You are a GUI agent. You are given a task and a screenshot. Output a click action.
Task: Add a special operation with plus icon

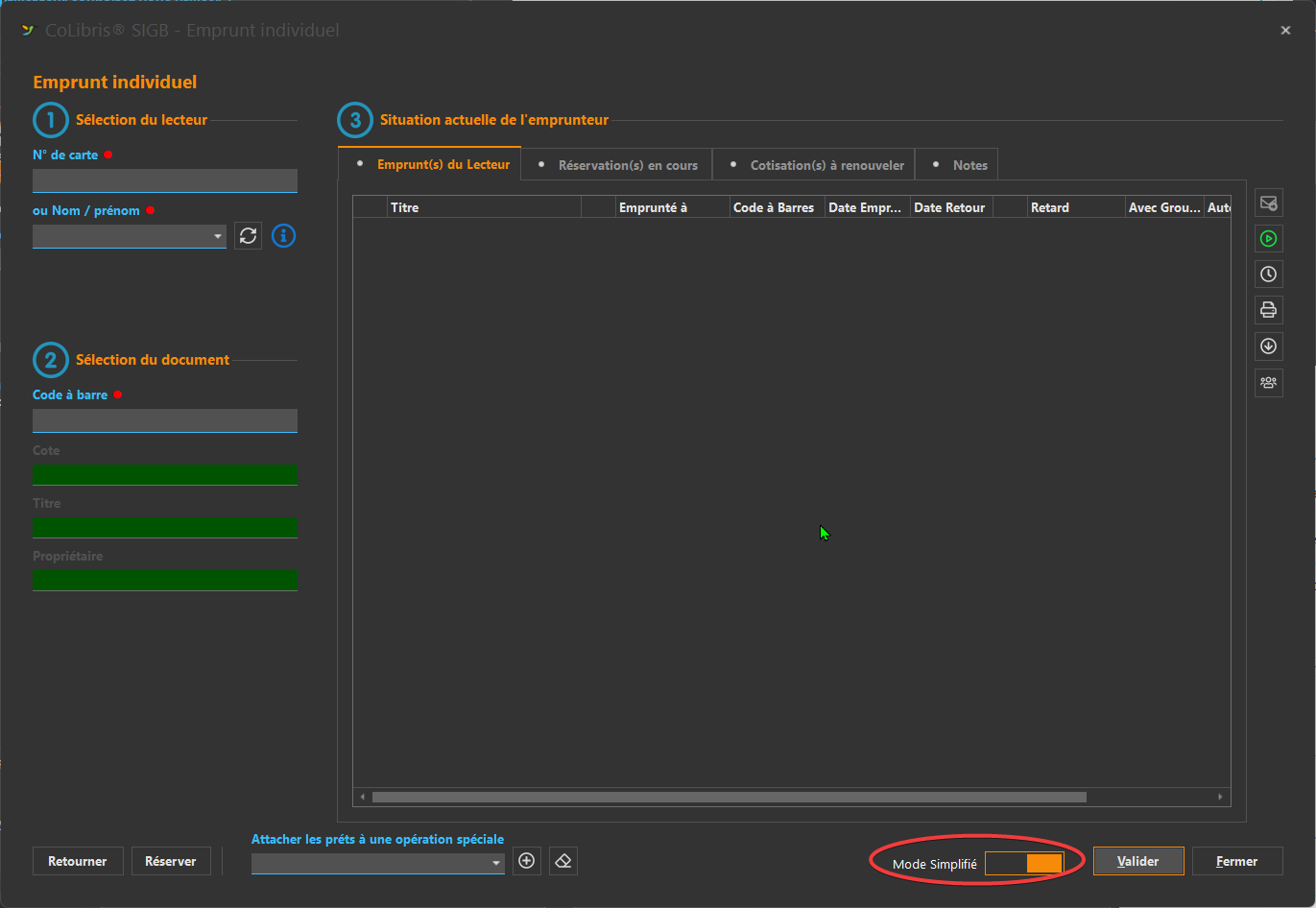tap(526, 861)
